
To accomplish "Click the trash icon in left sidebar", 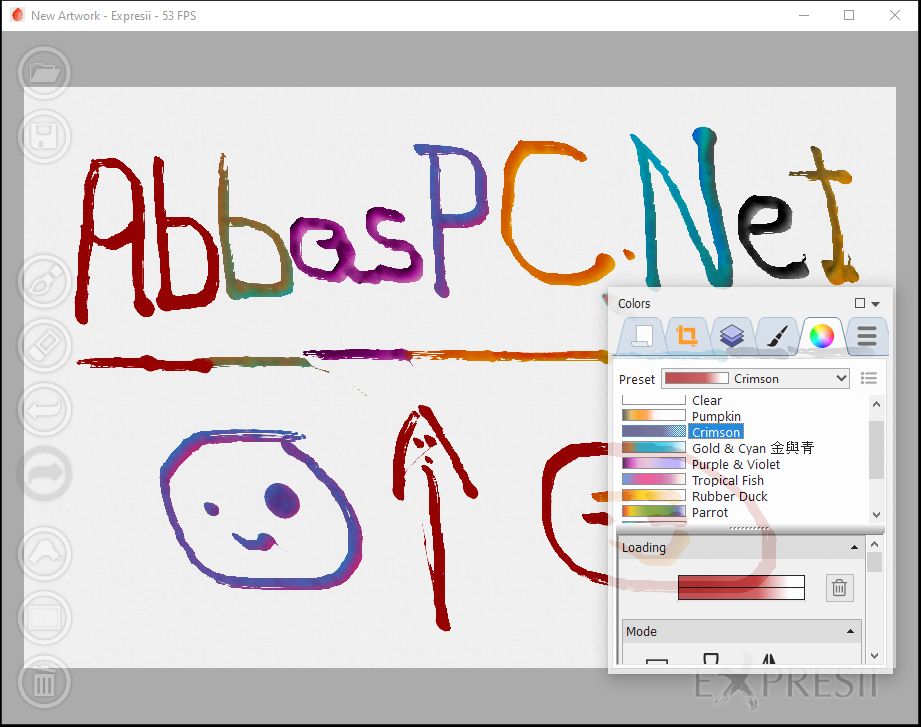I will pos(45,682).
